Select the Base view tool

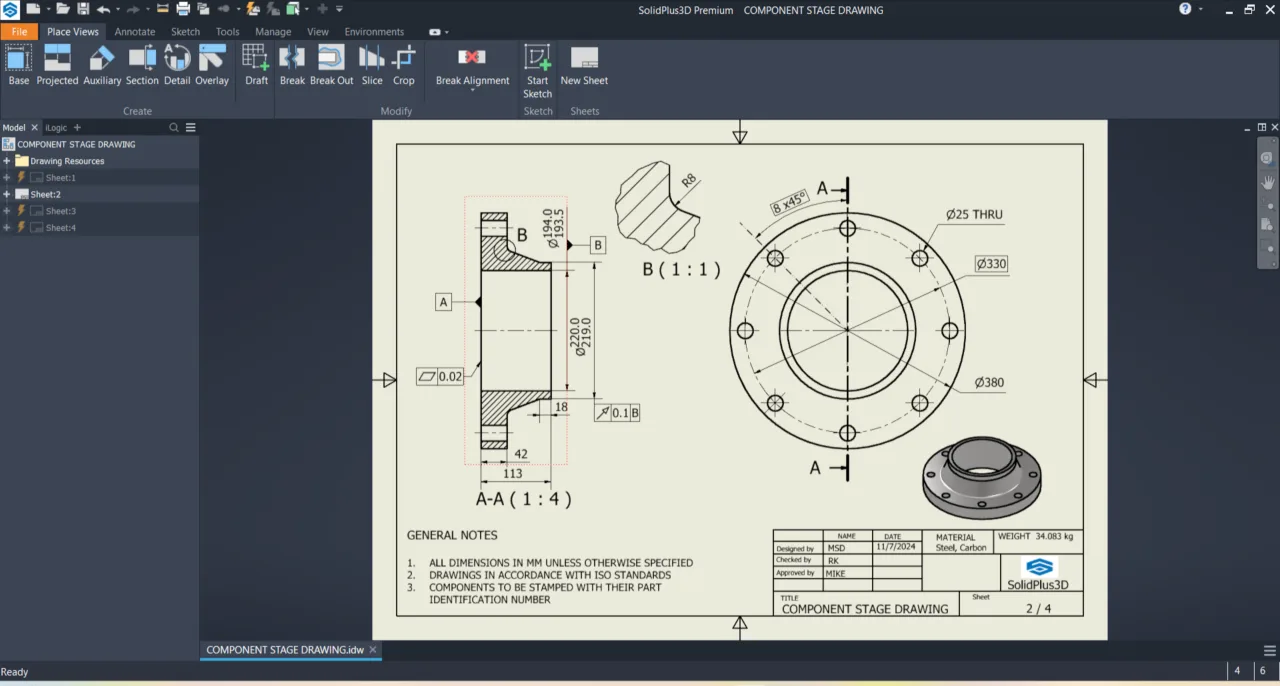pos(19,65)
